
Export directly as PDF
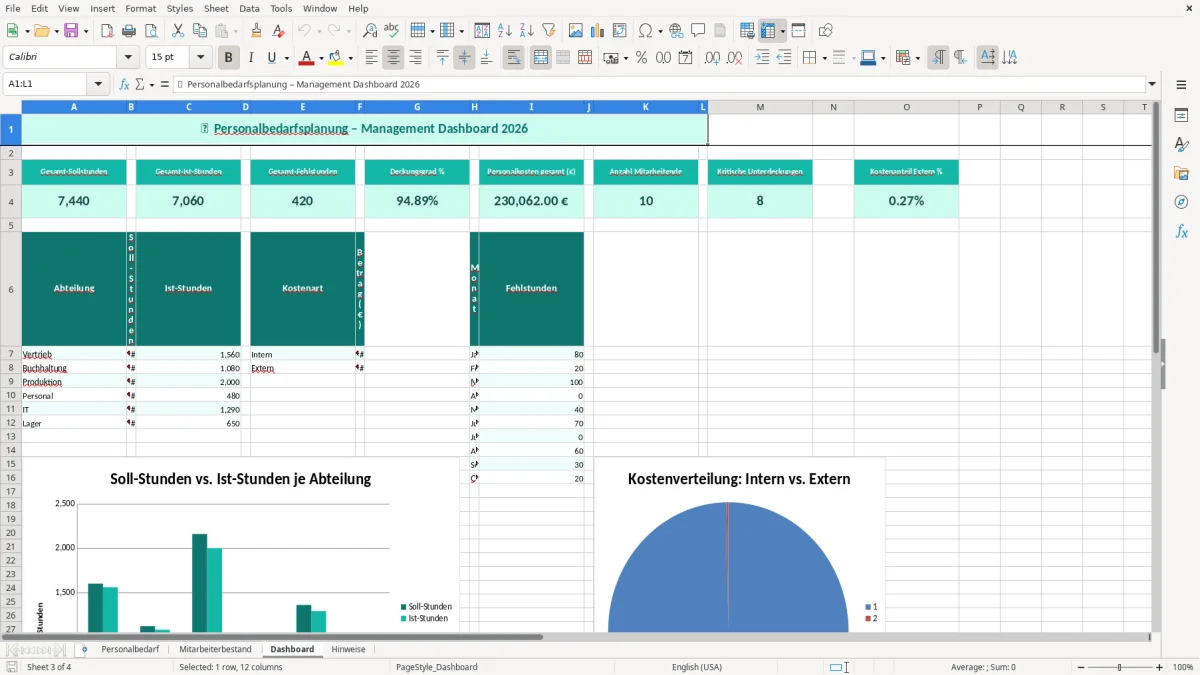click(107, 31)
